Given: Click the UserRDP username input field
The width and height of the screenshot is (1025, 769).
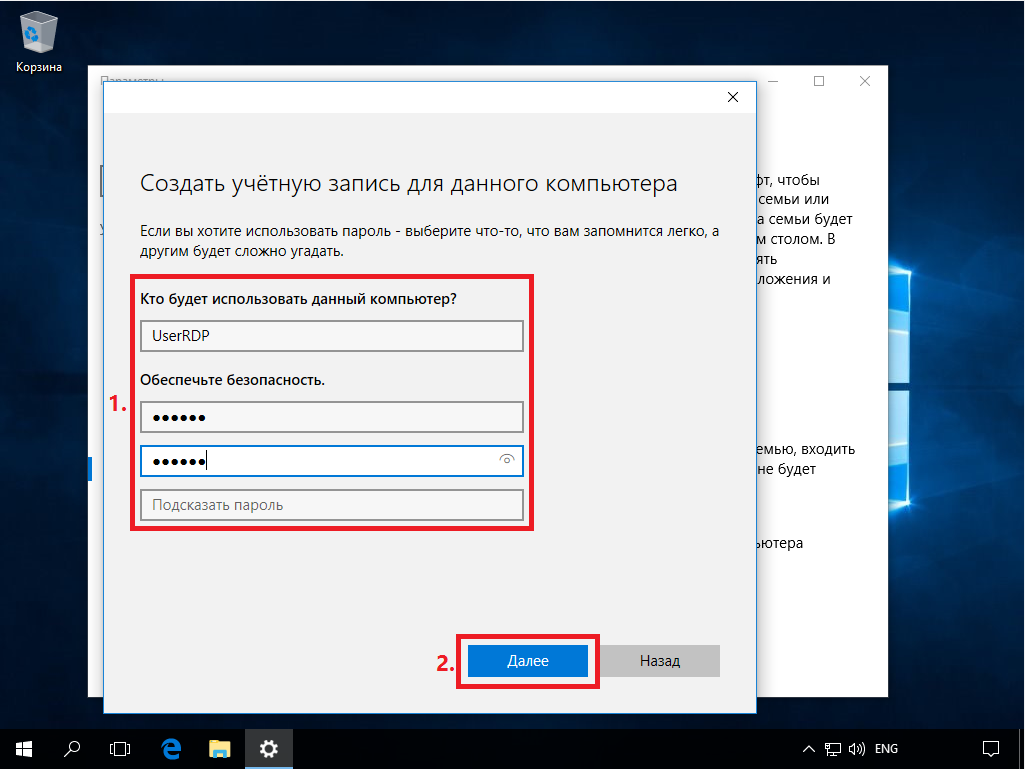Looking at the screenshot, I should 331,336.
